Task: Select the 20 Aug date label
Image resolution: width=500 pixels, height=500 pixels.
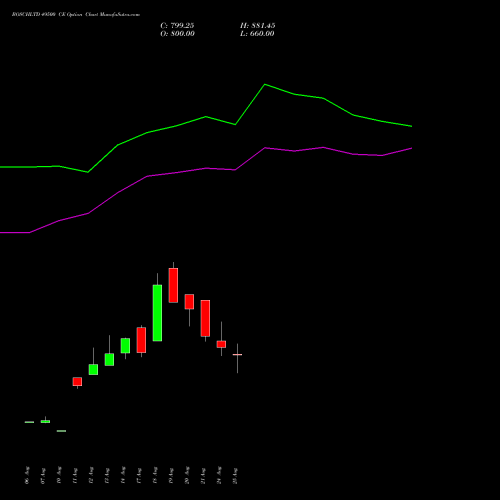Action: click(x=187, y=476)
